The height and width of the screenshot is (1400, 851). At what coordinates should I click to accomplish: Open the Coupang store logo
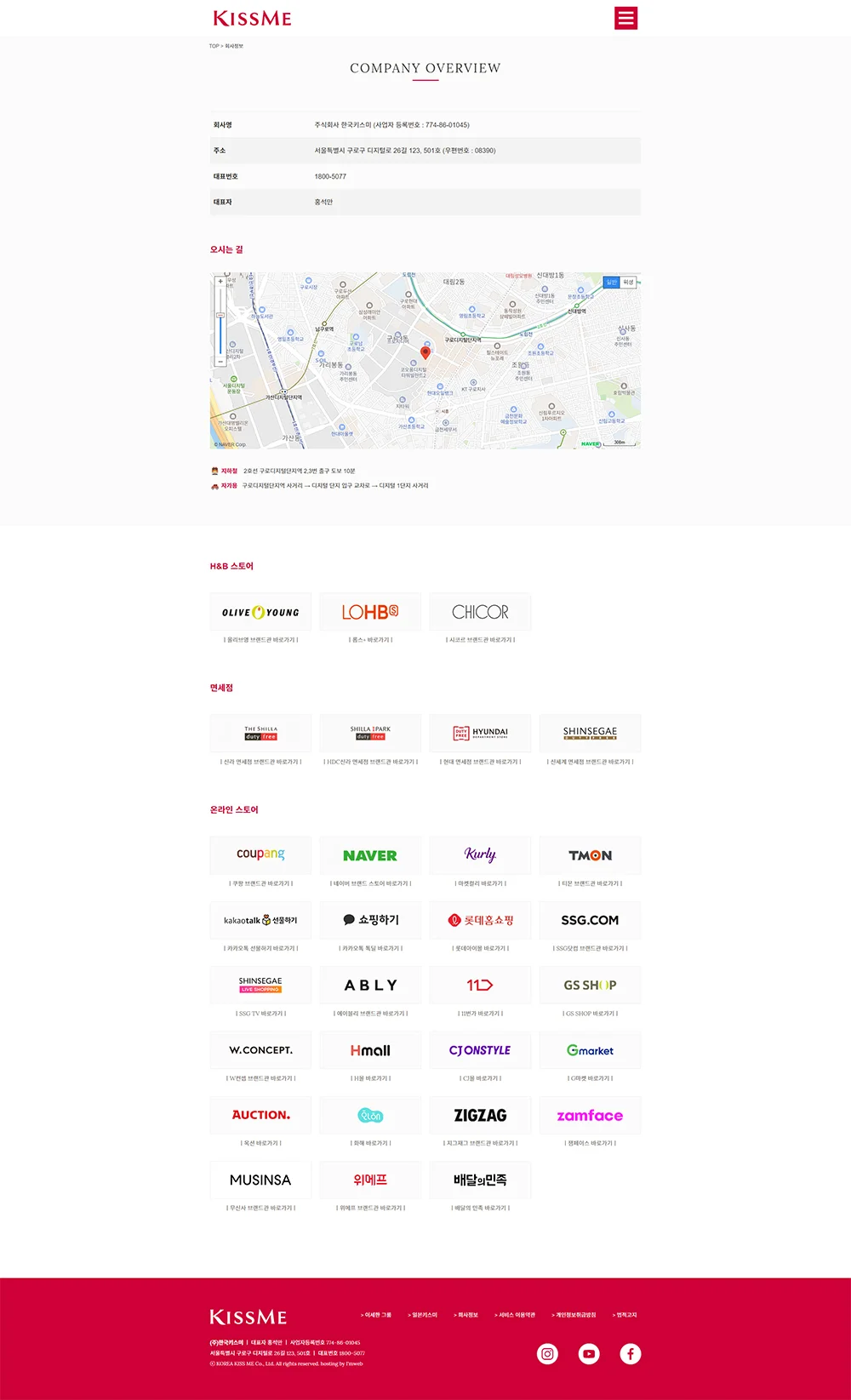pos(260,854)
